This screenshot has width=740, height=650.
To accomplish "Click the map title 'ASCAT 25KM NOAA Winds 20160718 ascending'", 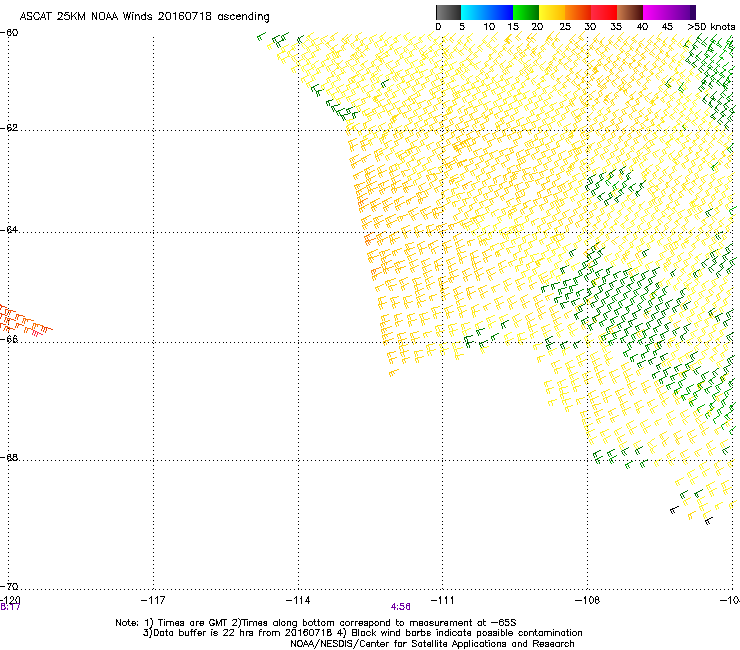I will click(144, 17).
